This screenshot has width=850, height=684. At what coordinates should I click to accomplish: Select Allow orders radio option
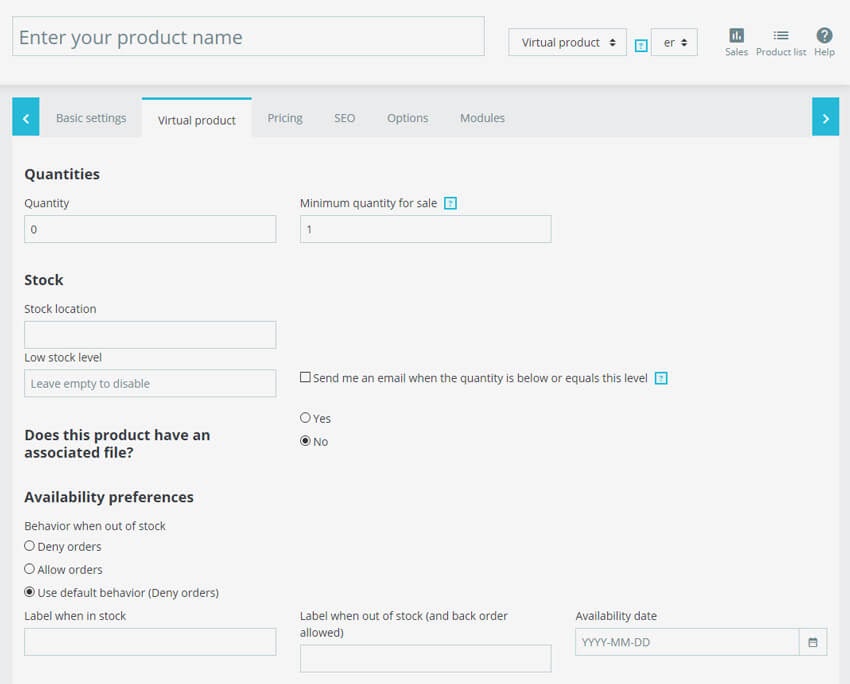[x=31, y=569]
